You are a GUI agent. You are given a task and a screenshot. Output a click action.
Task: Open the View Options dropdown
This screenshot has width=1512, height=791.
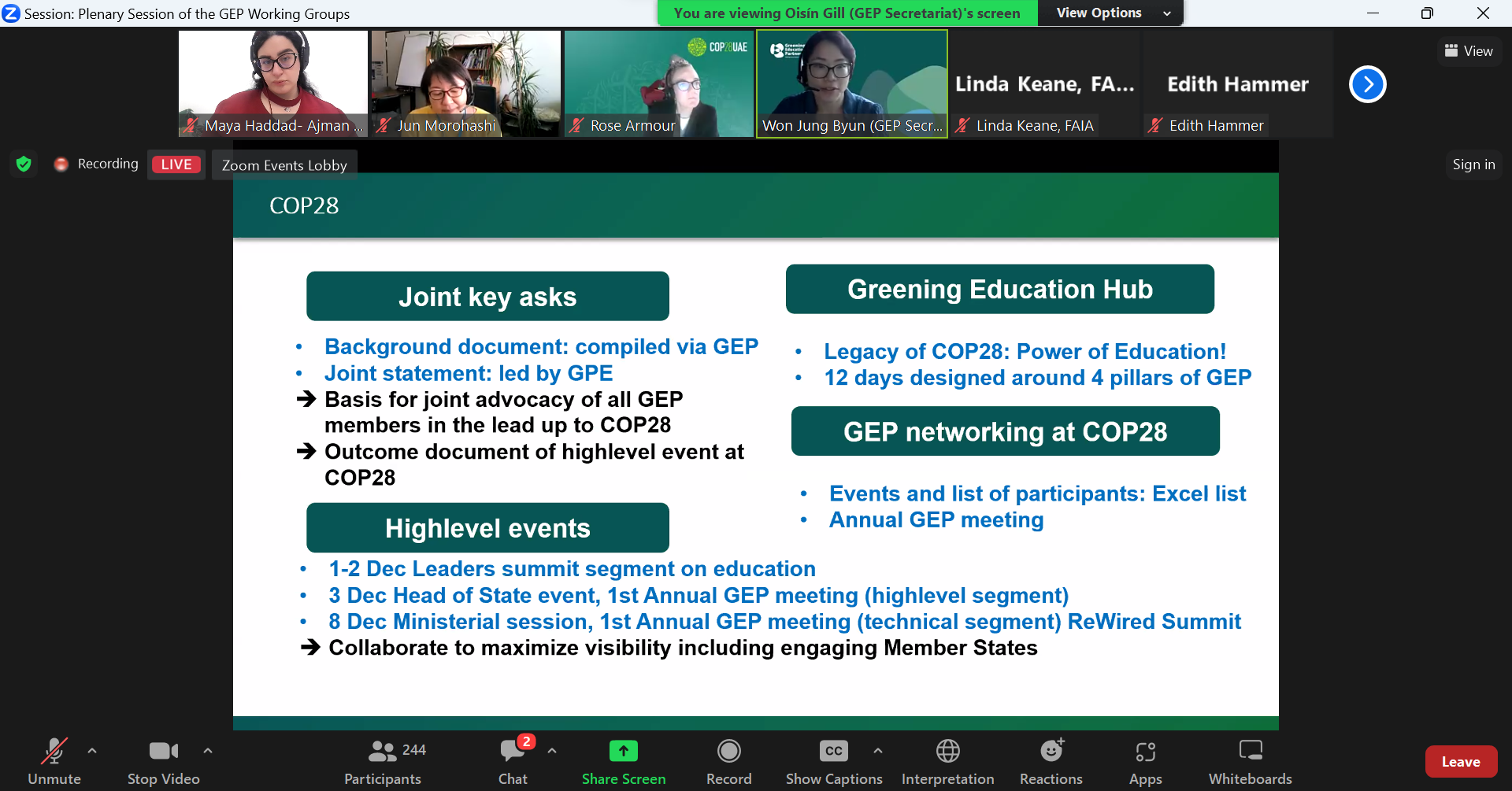[1110, 13]
